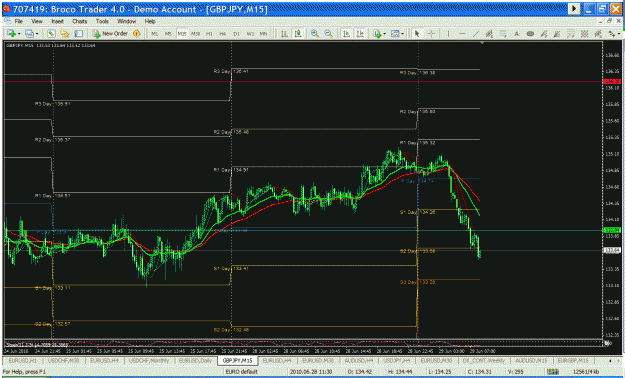Toggle the Terminal window icon
The image size is (625, 378).
79,34
